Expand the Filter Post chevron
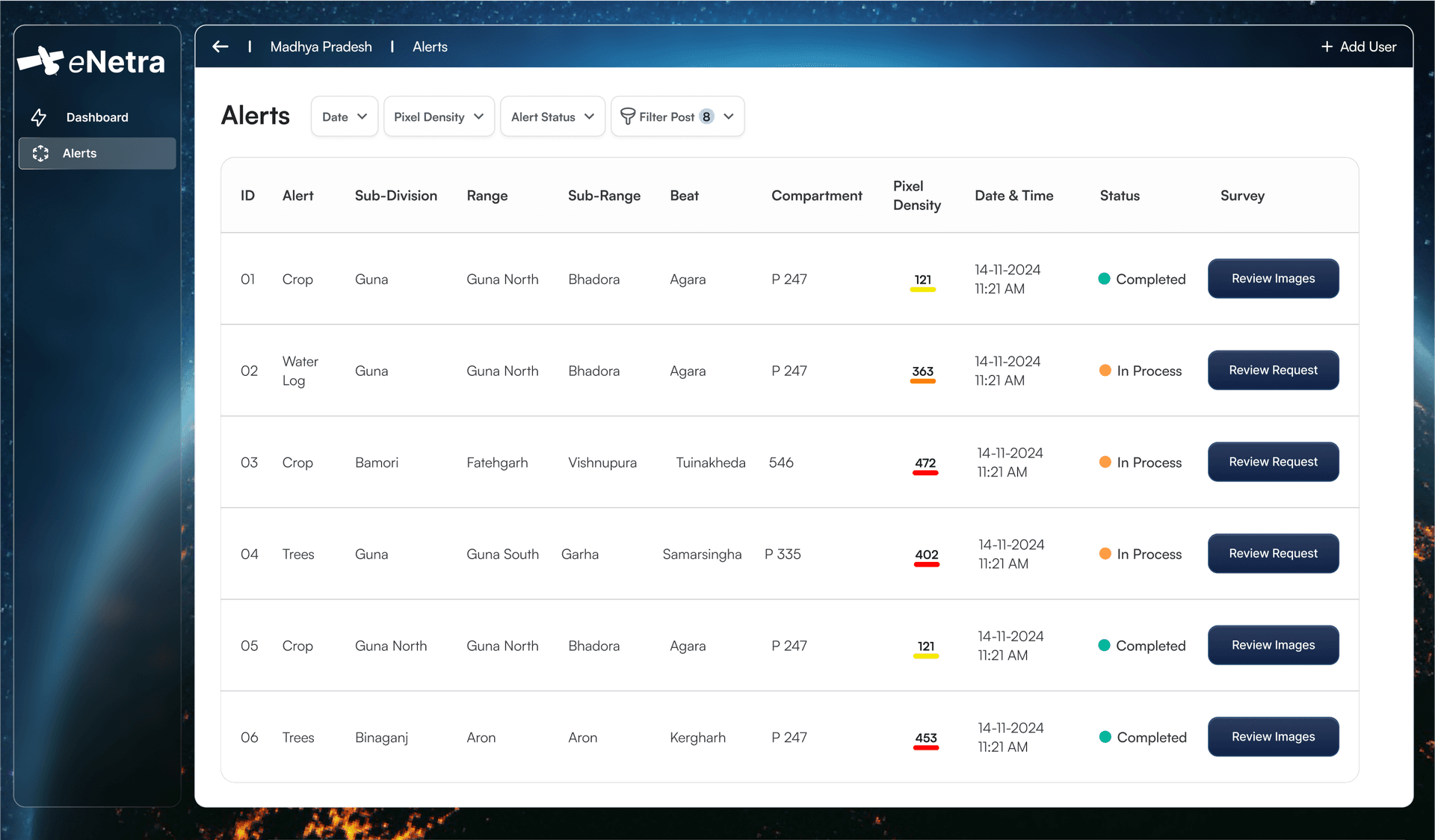Screen dimensions: 1435x840 pyautogui.click(x=729, y=117)
